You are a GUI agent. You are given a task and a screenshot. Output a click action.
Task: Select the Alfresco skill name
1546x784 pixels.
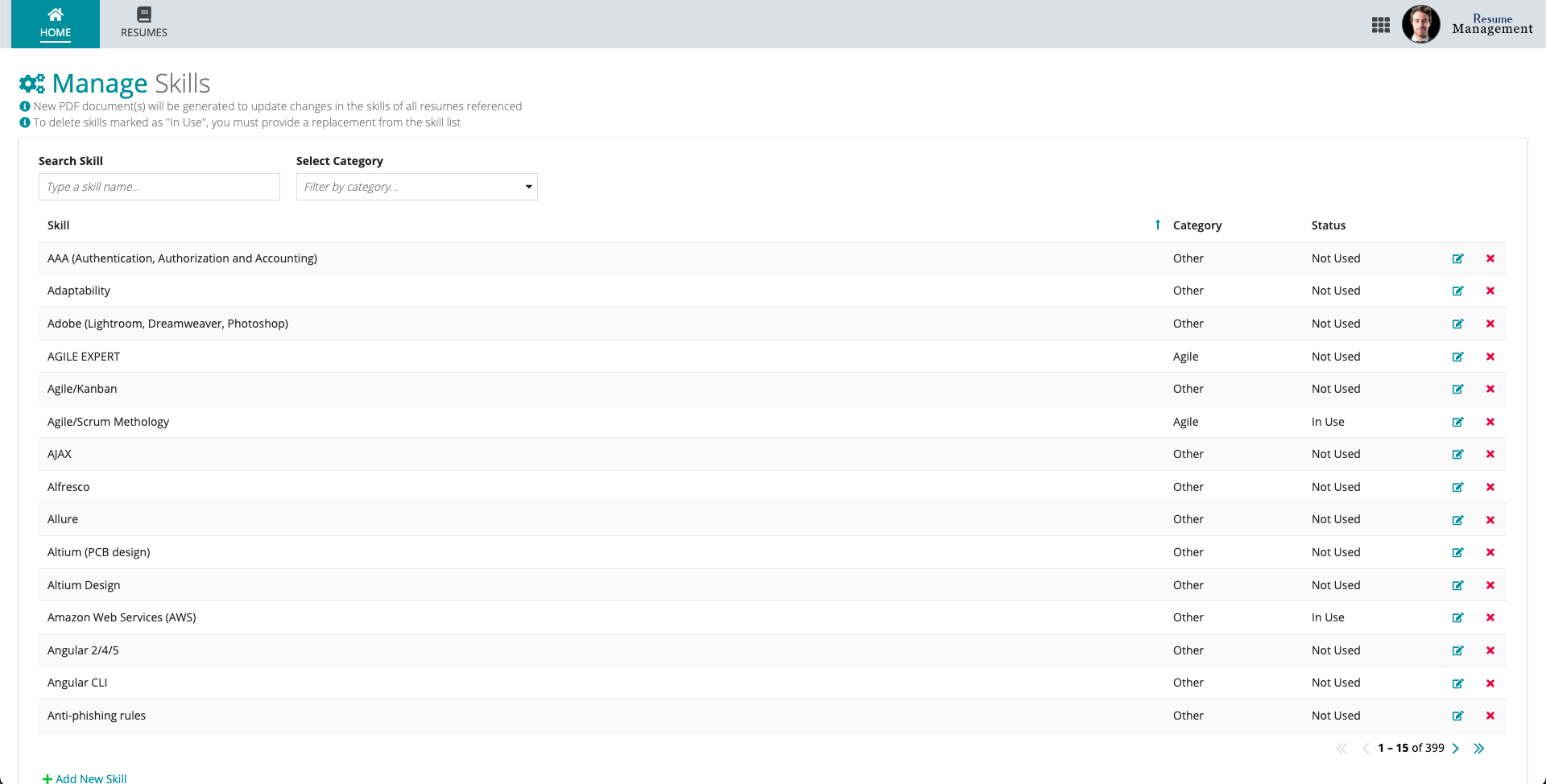pos(68,487)
